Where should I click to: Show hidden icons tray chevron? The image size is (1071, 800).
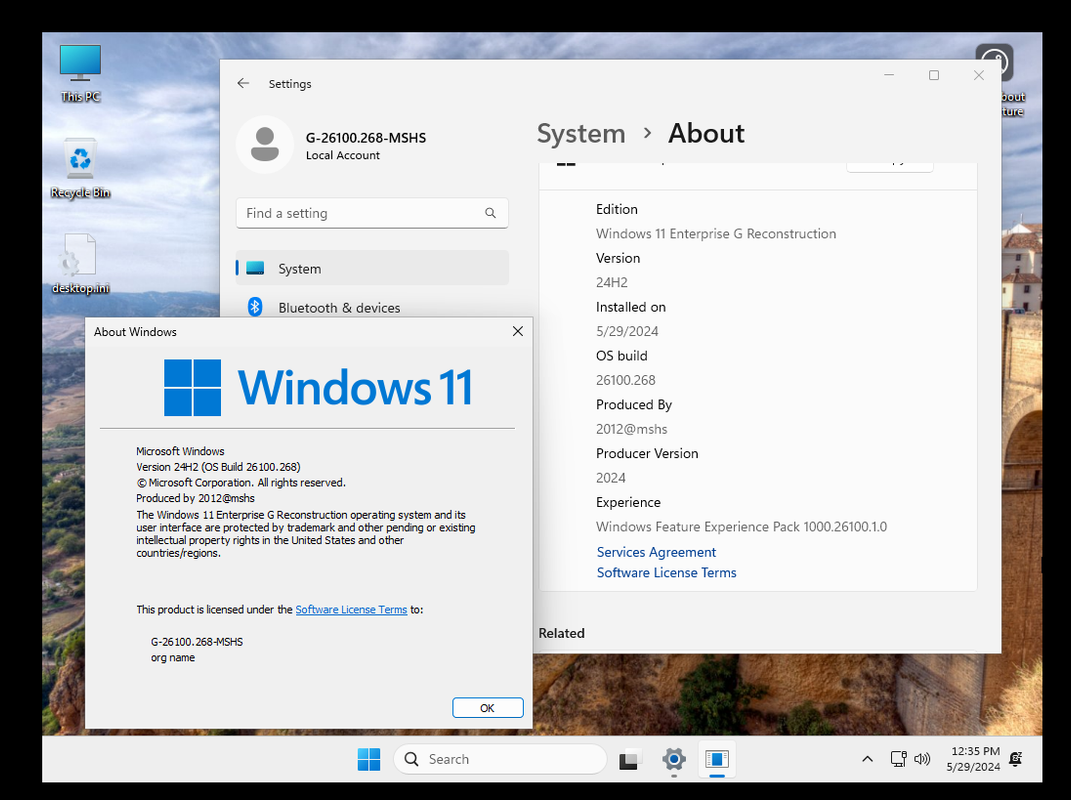click(x=867, y=759)
